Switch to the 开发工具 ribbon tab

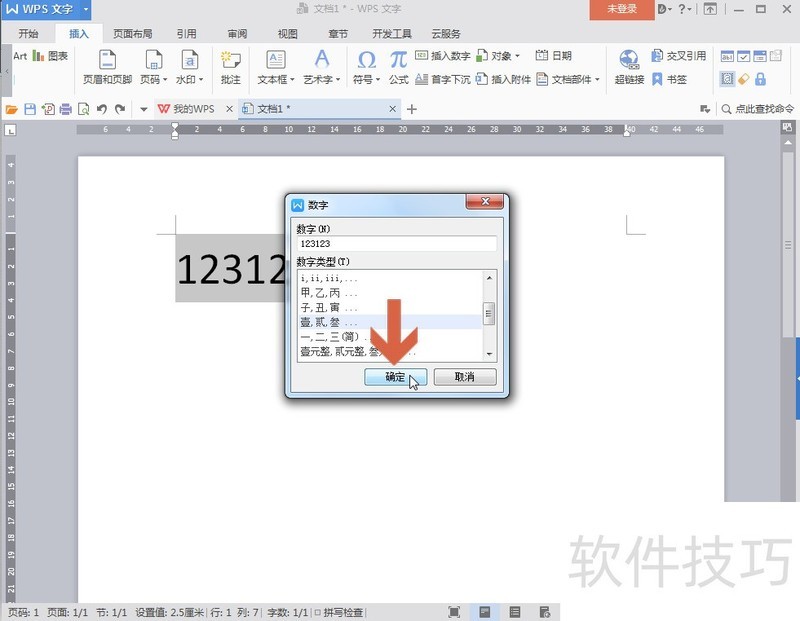[392, 34]
